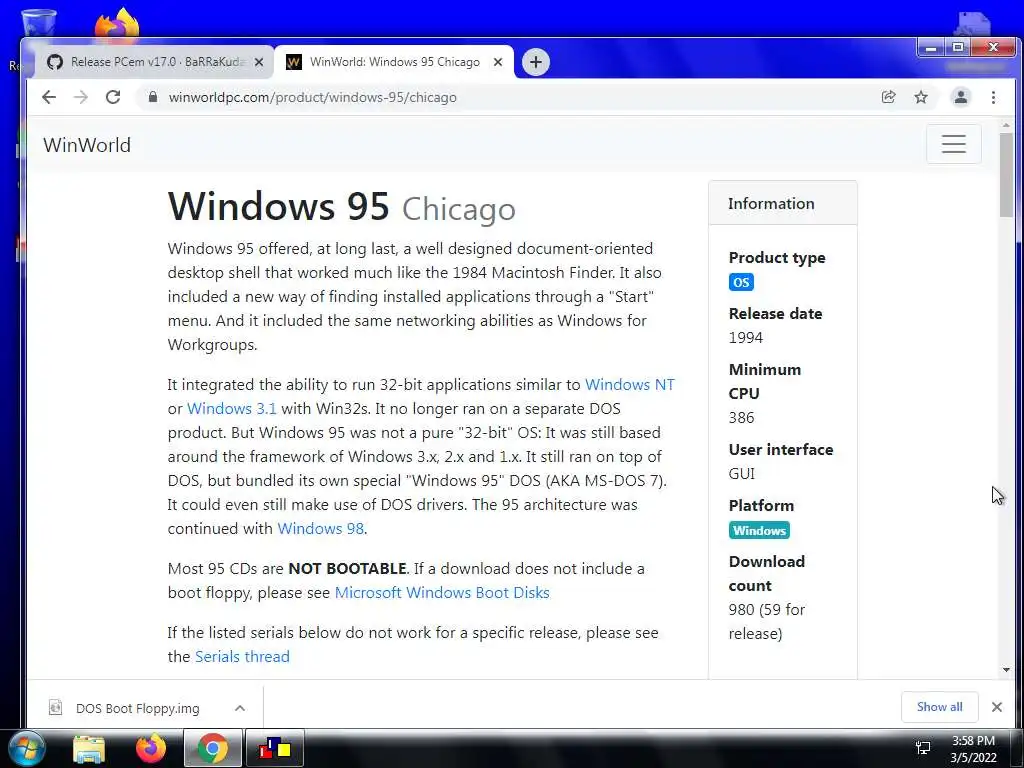Click Show all downloads
The height and width of the screenshot is (768, 1024).
[x=939, y=707]
